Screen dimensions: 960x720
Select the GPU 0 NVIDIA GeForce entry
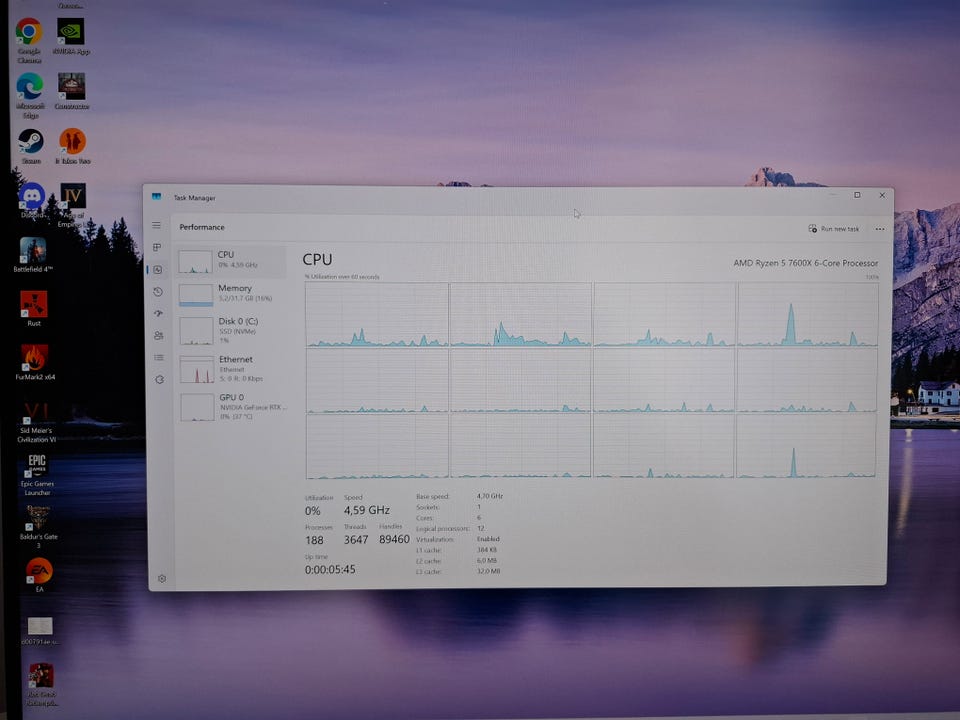(233, 407)
